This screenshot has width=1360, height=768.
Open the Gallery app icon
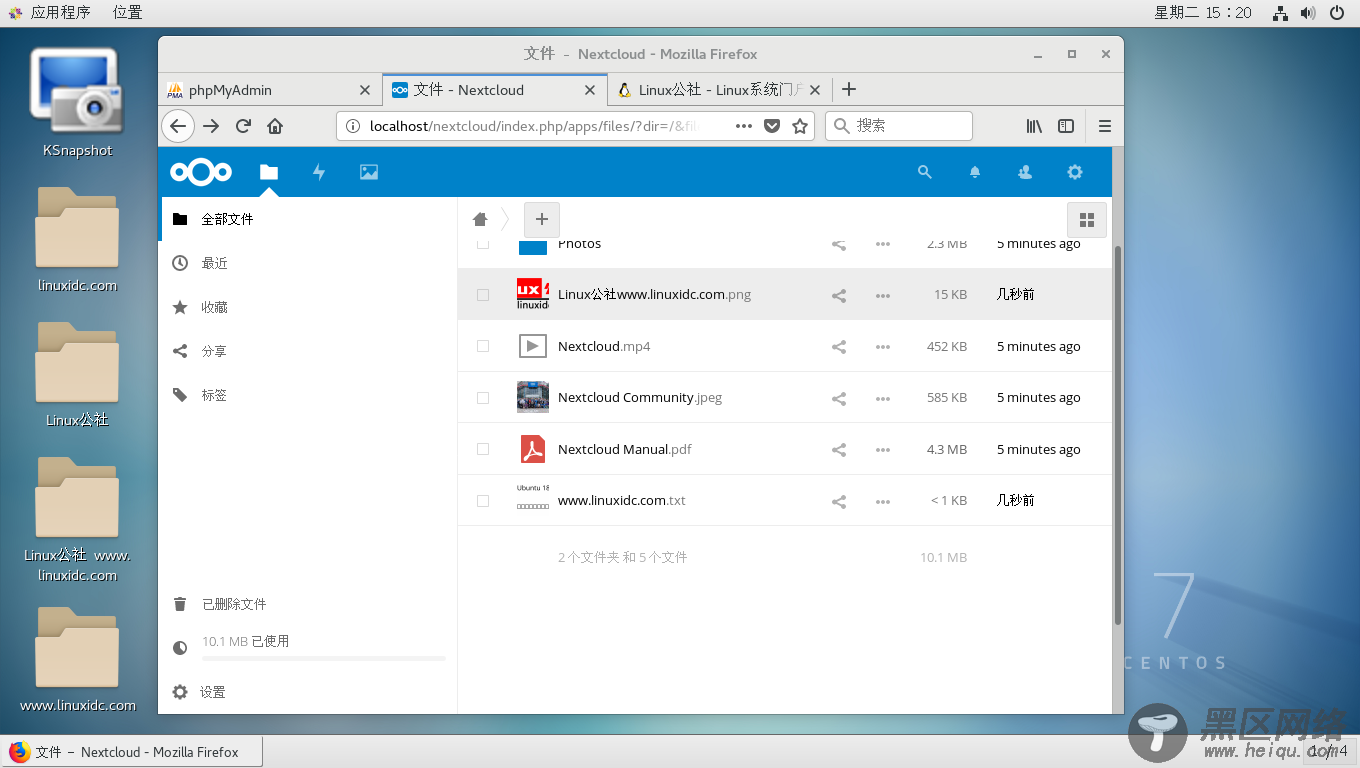click(369, 172)
